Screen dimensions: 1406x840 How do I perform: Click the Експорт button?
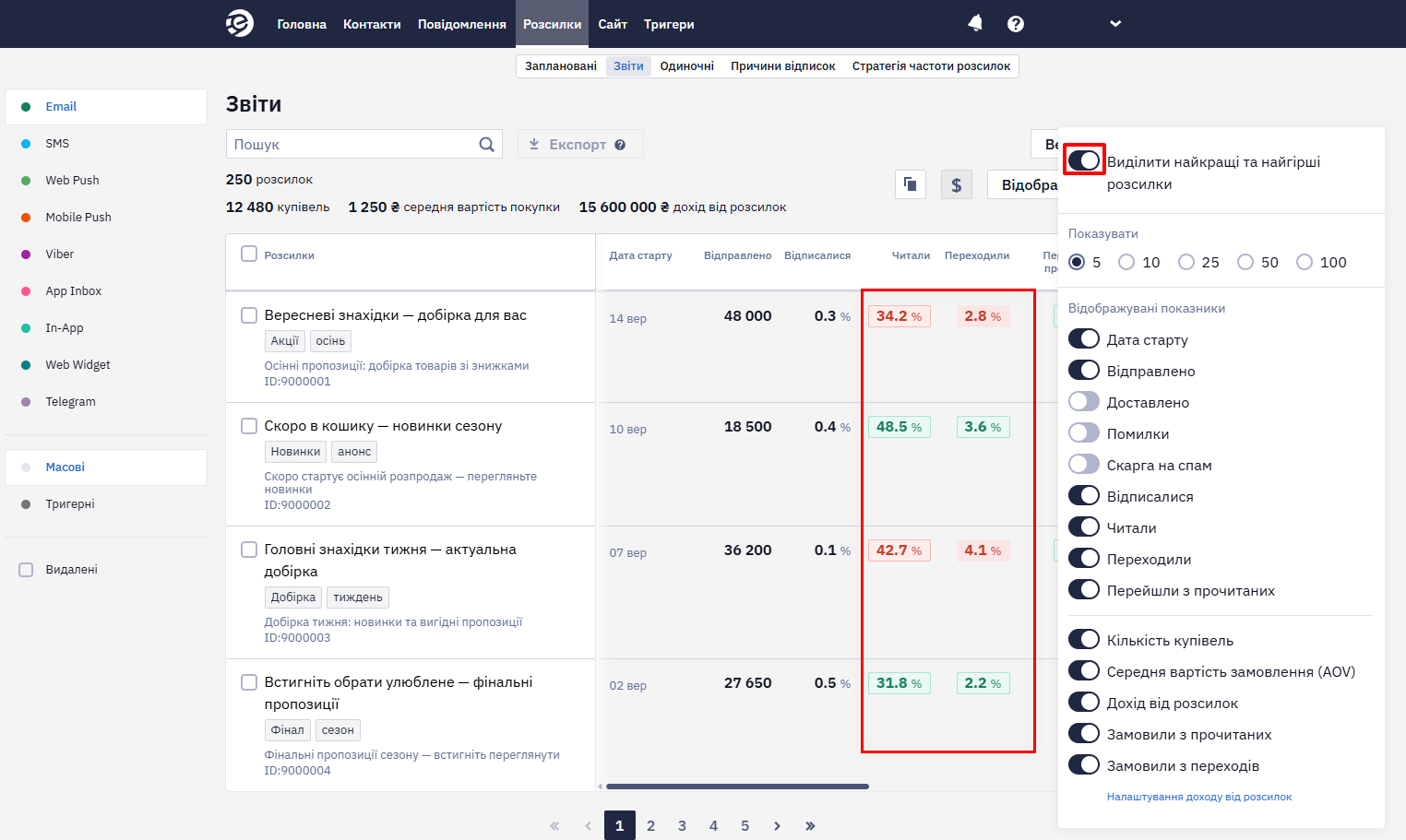pos(580,144)
